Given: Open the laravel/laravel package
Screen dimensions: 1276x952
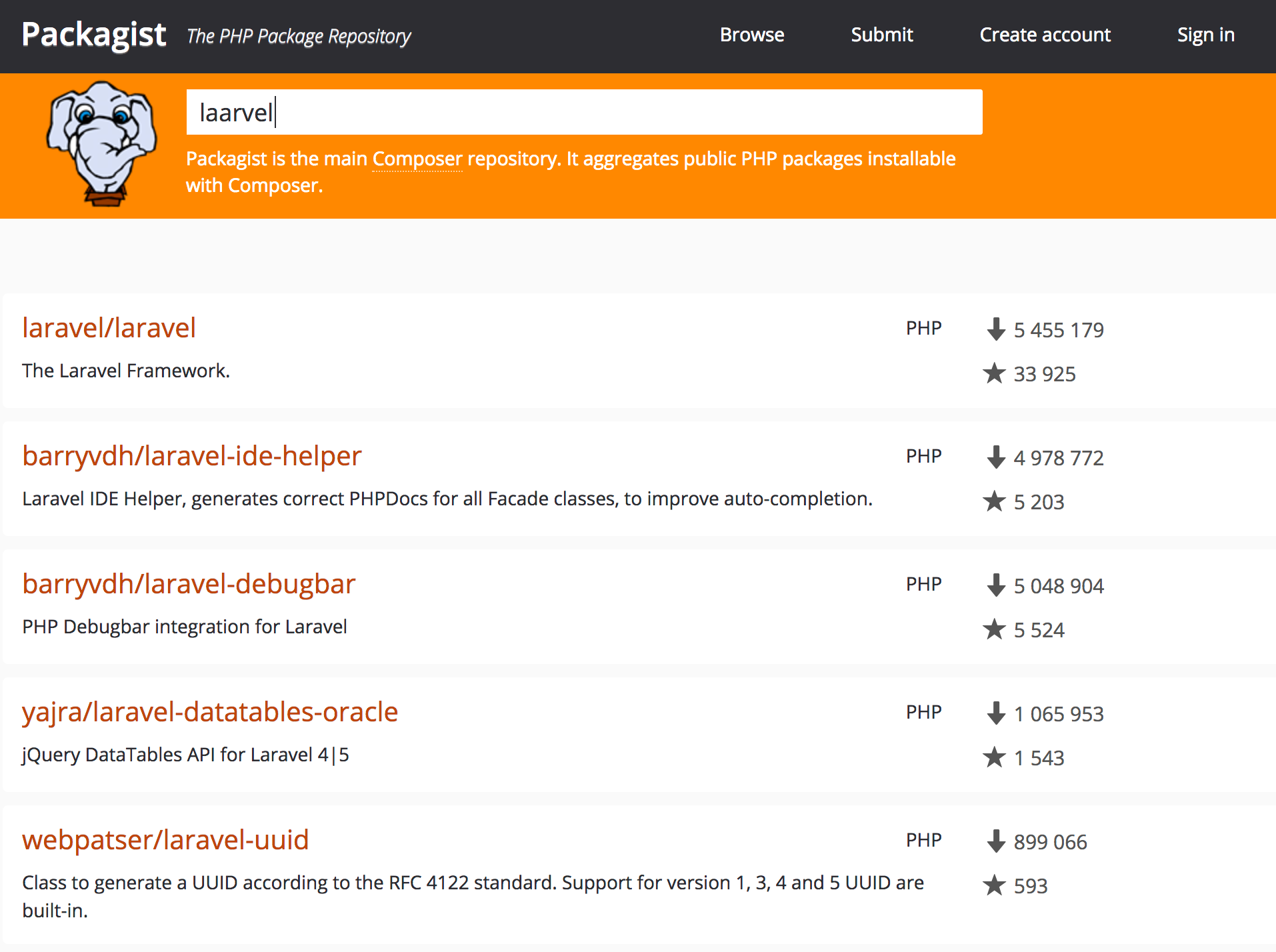Looking at the screenshot, I should click(x=109, y=328).
